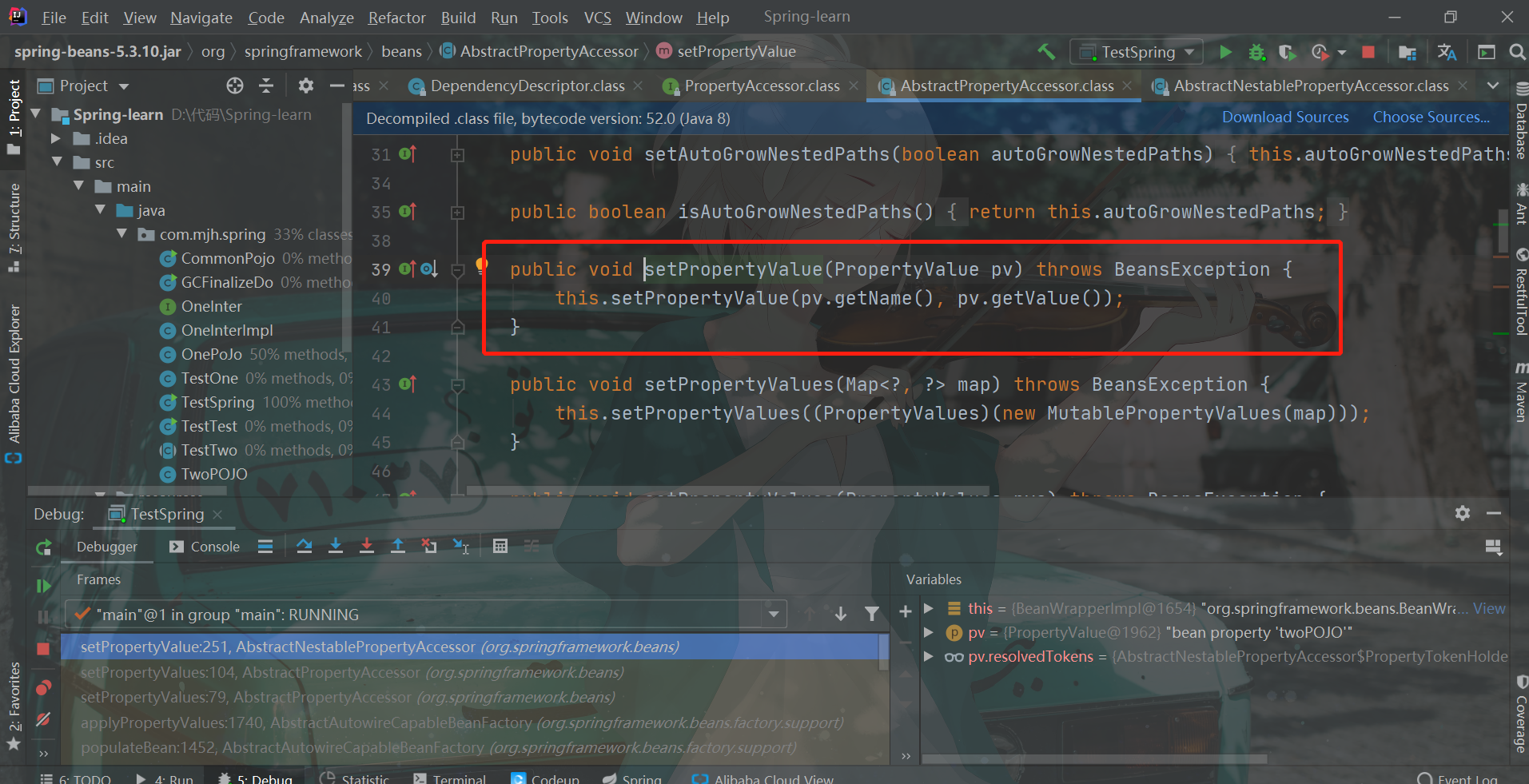Open the thread selector dropdown in Frames
The height and width of the screenshot is (784, 1529).
coord(774,615)
